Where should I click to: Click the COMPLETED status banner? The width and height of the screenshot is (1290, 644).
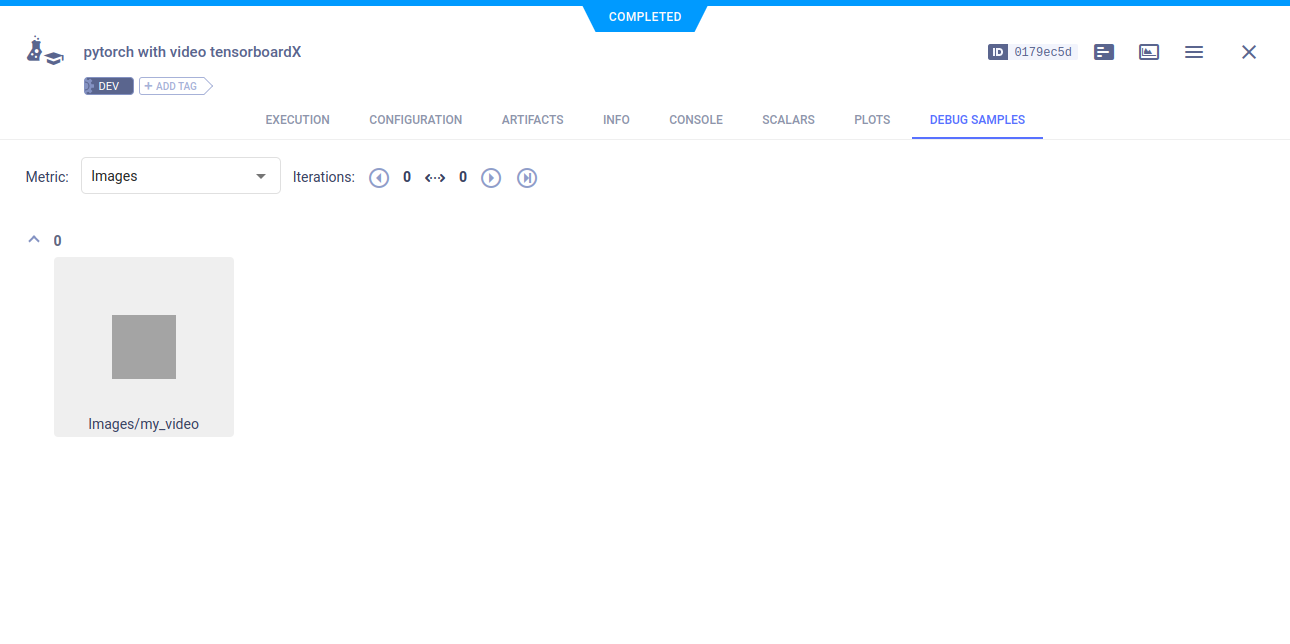pos(644,16)
